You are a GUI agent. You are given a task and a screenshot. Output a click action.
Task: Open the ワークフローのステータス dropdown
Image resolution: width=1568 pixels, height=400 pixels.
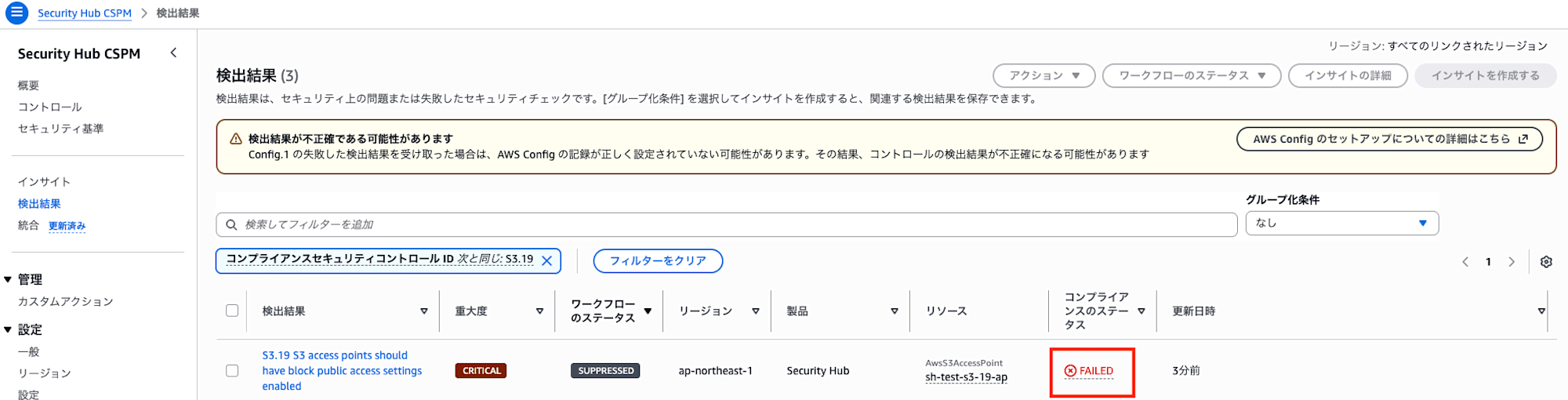point(1192,75)
